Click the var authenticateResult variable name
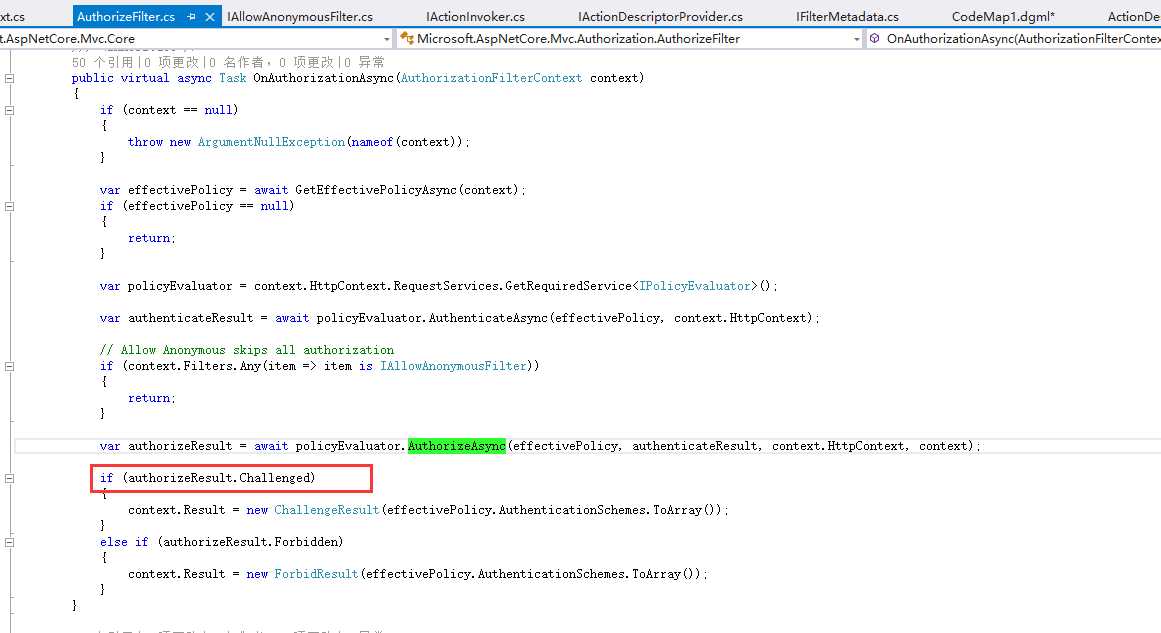 click(x=190, y=318)
